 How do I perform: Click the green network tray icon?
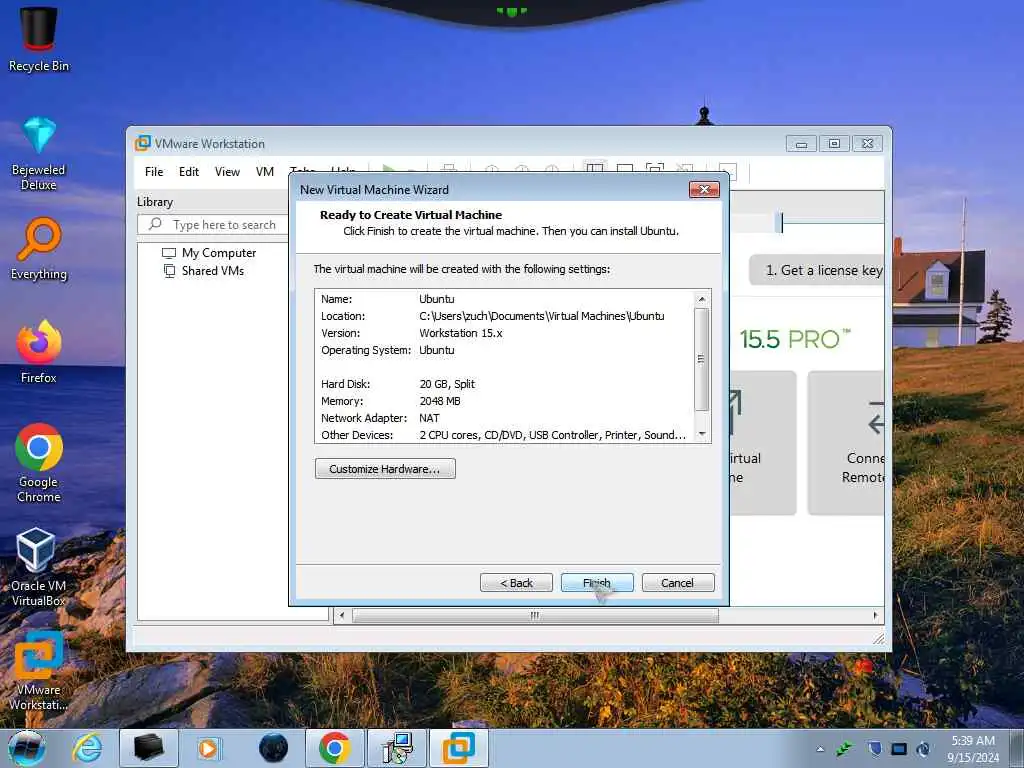point(845,749)
